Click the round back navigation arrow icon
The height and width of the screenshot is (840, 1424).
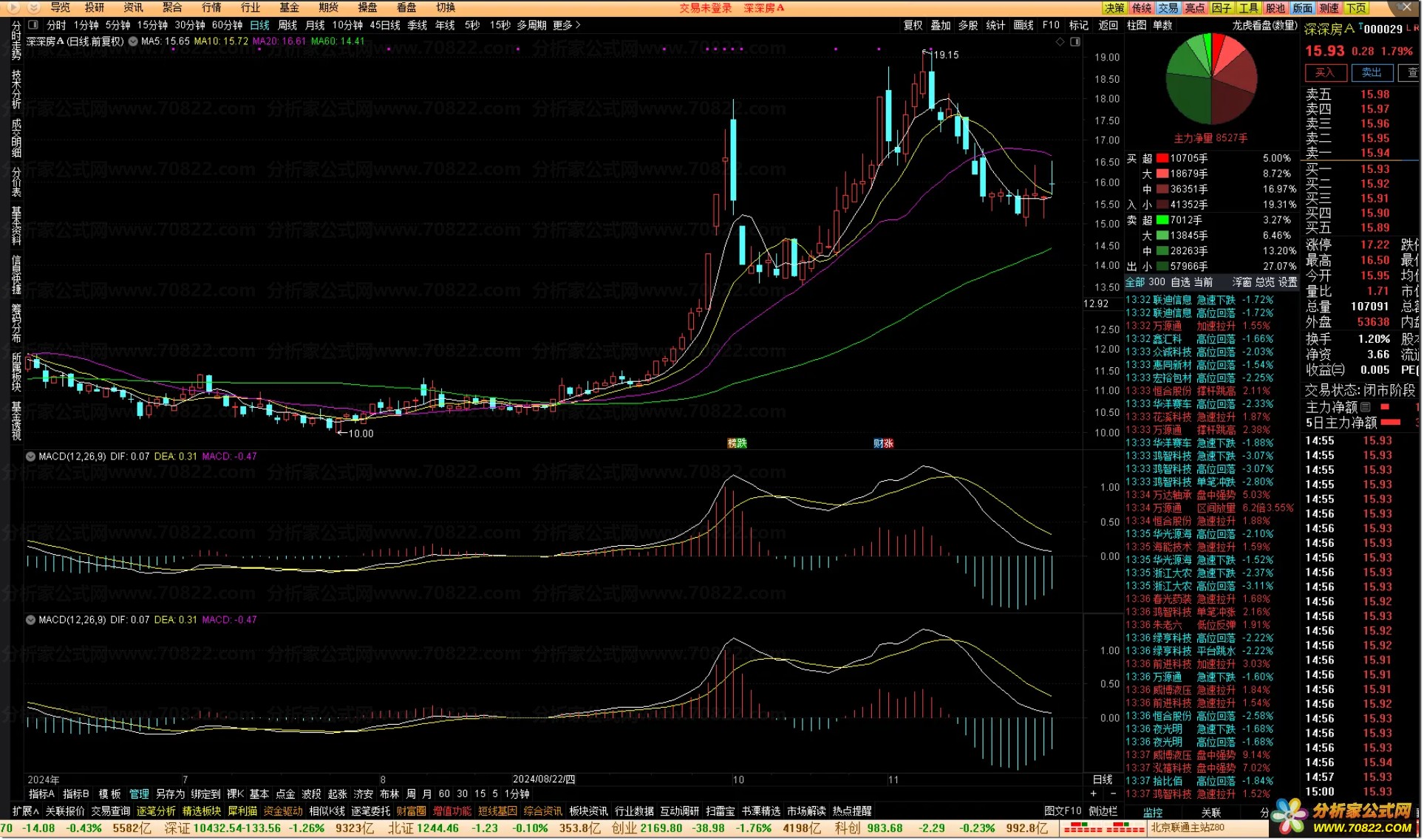tap(15, 7)
